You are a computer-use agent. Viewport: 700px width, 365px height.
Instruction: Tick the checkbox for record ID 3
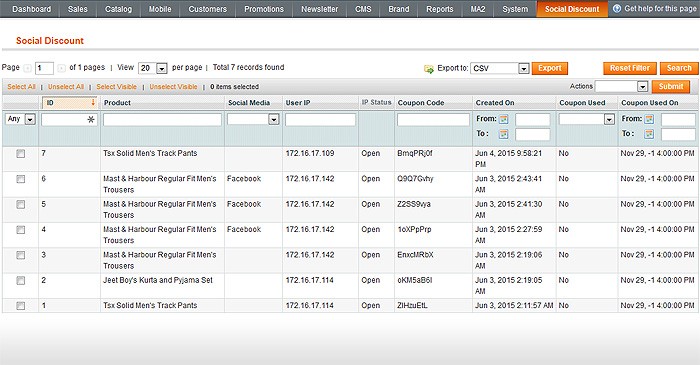(21, 255)
